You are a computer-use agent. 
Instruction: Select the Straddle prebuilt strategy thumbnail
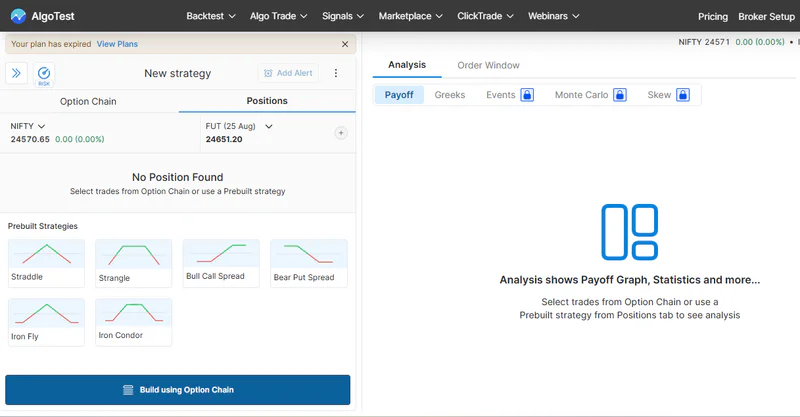(46, 263)
